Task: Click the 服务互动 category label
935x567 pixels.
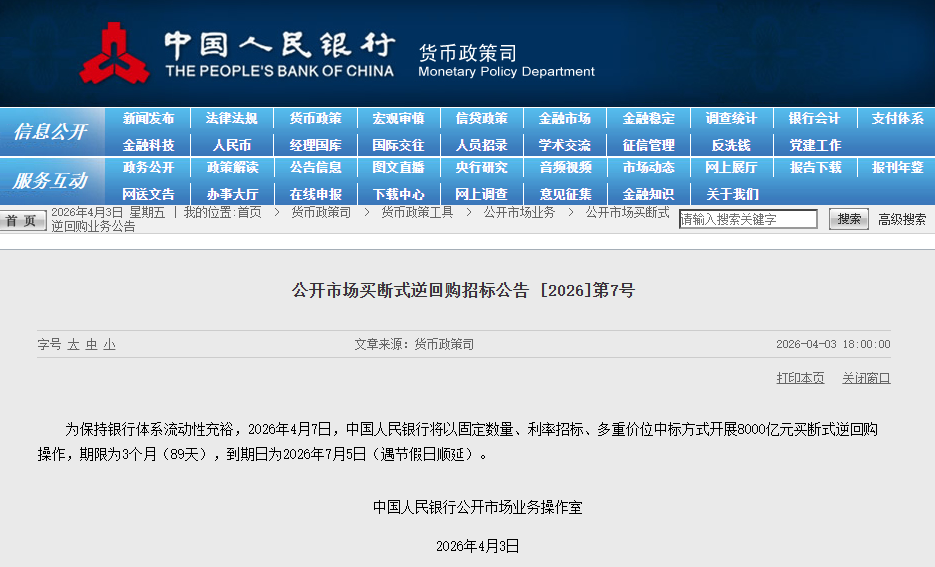Action: coord(50,181)
